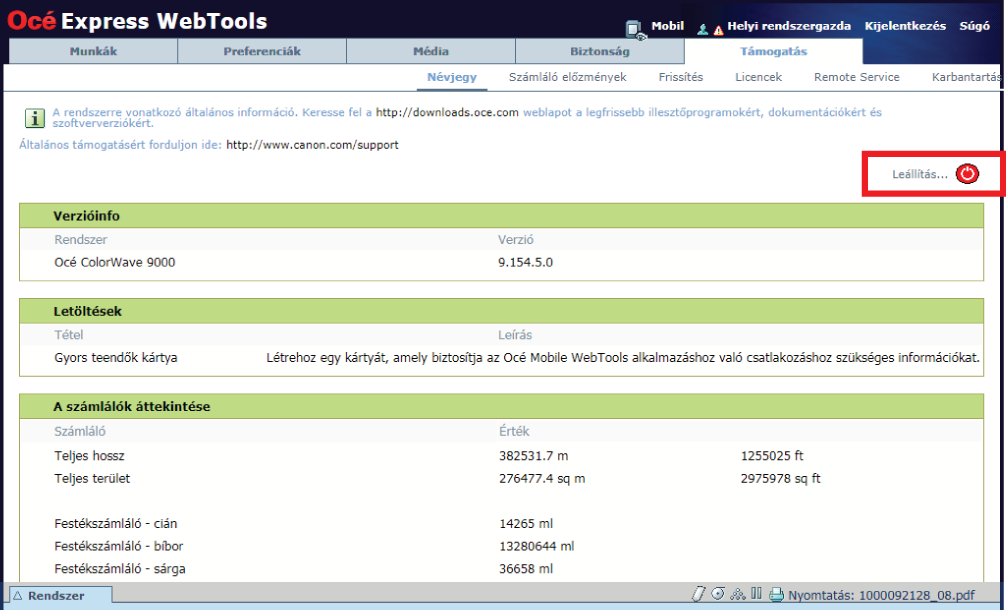Click the user profile icon in header
Viewport: 1006px width, 610px height.
703,30
